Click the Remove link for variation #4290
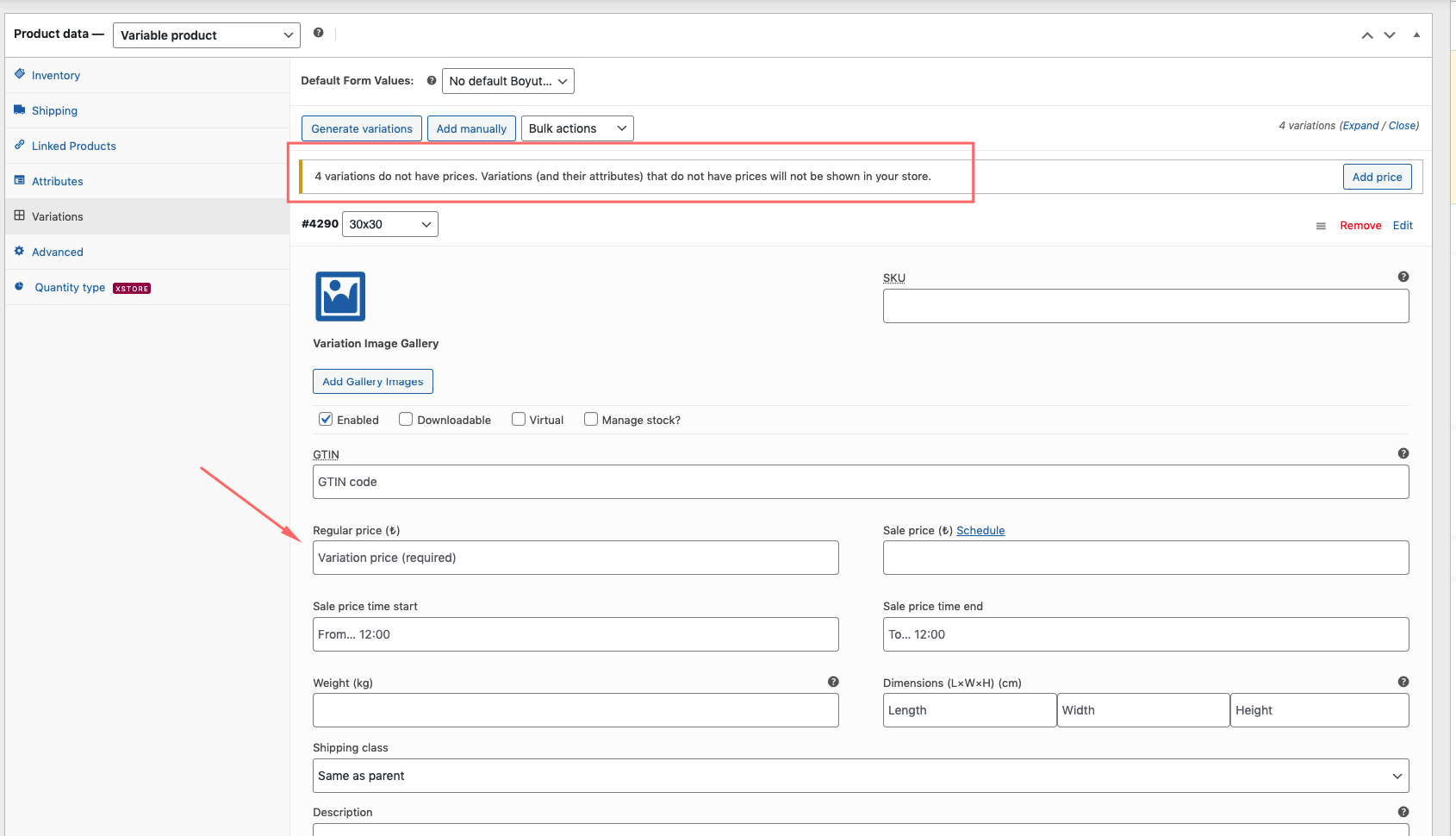The width and height of the screenshot is (1456, 836). (x=1360, y=226)
